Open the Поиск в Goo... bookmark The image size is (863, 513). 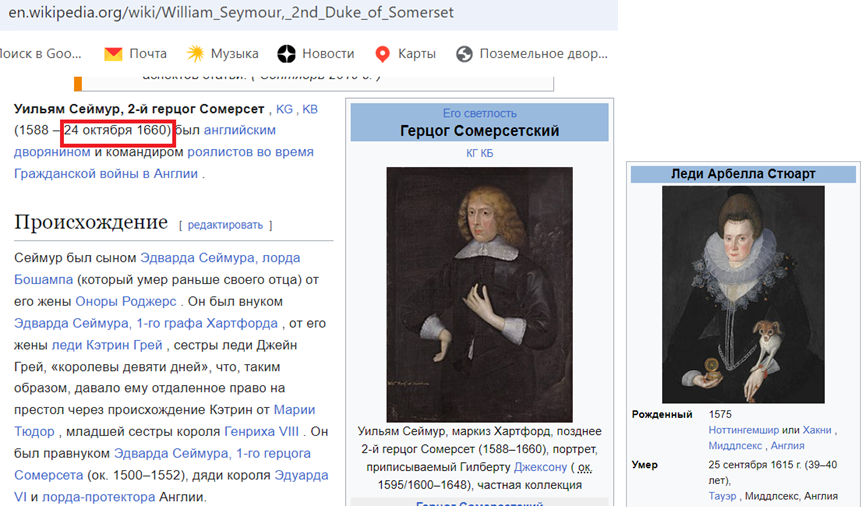point(40,54)
